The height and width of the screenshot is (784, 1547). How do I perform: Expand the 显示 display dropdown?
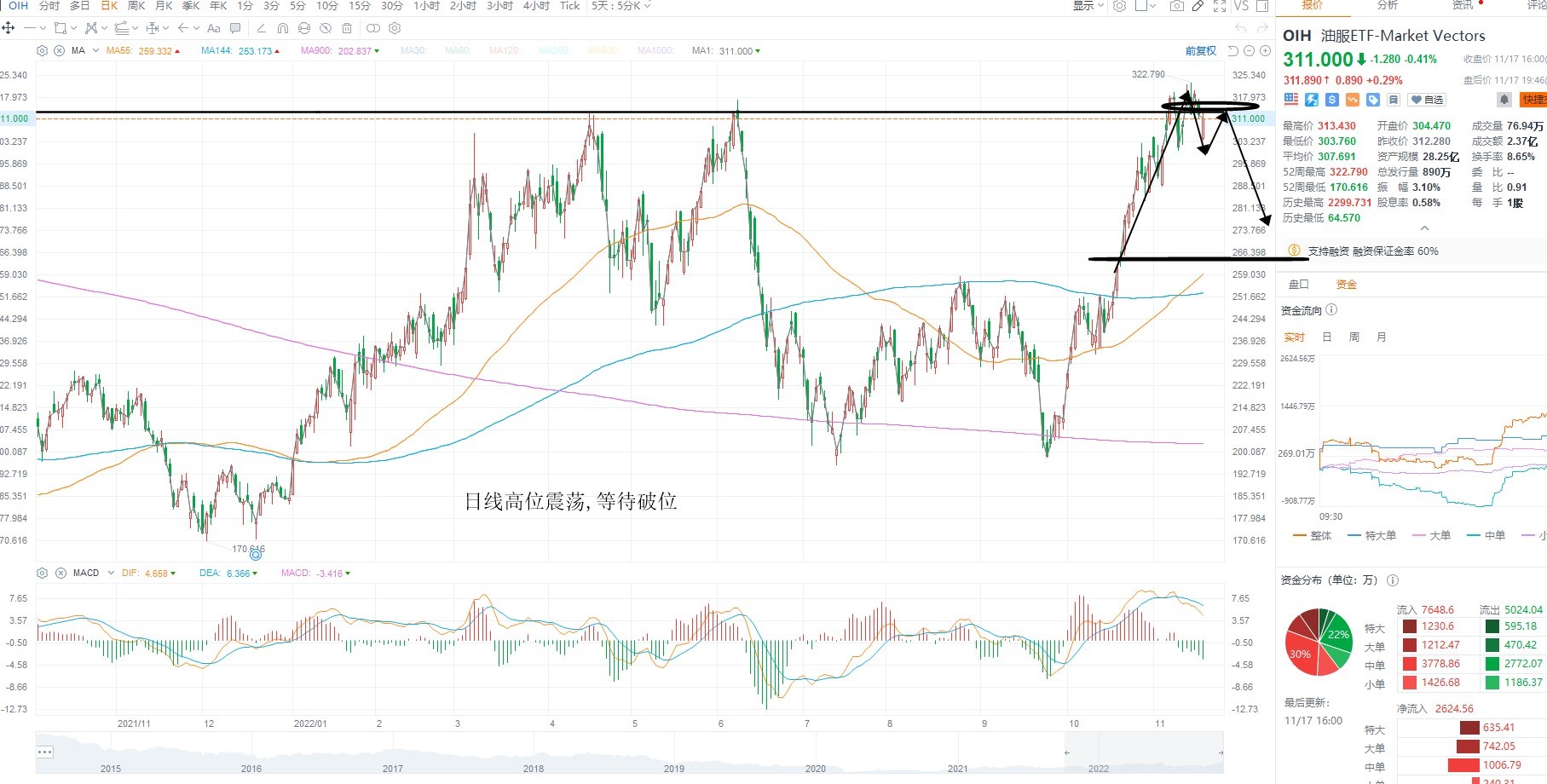[1088, 6]
